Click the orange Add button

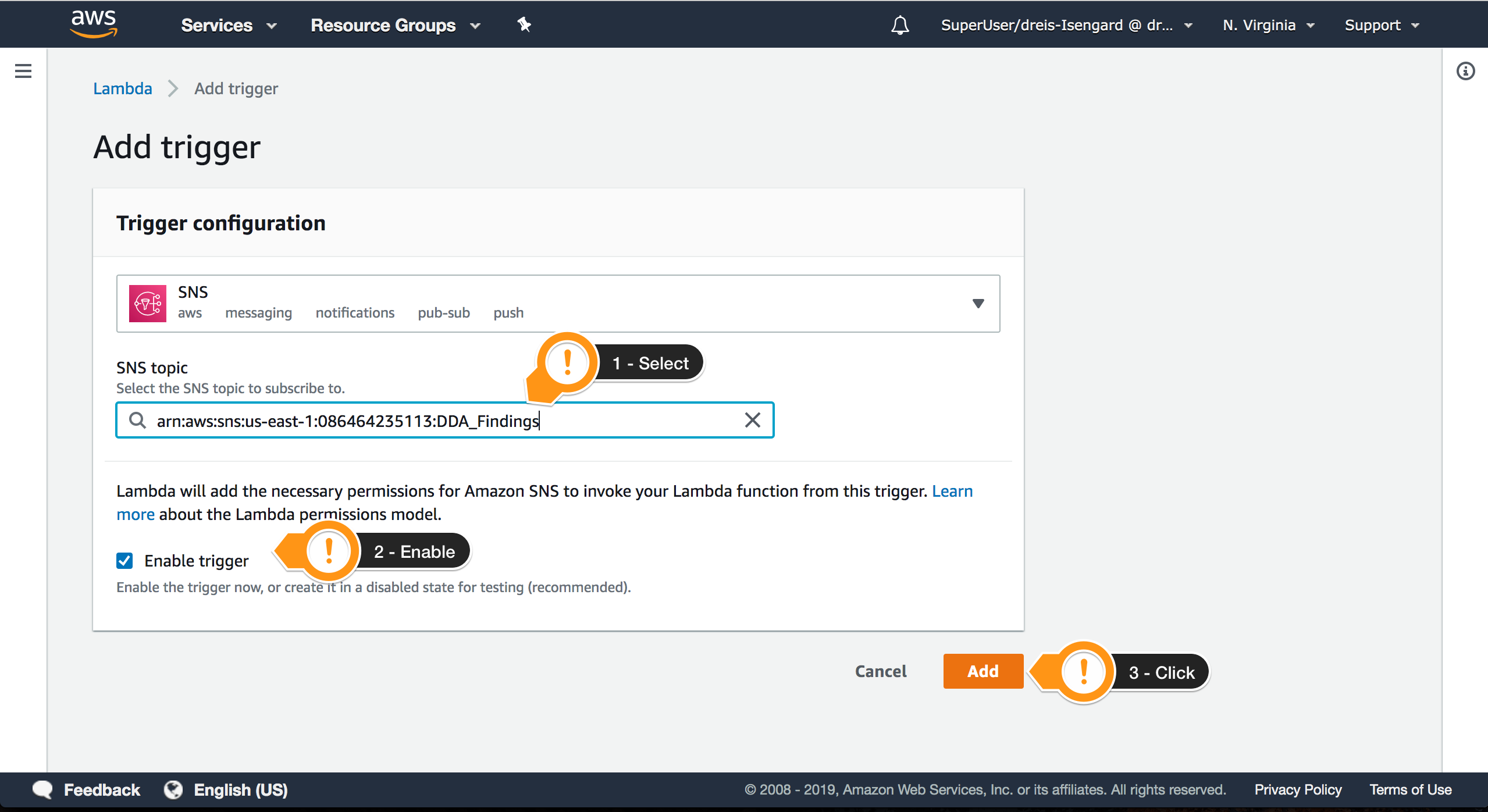(x=983, y=671)
